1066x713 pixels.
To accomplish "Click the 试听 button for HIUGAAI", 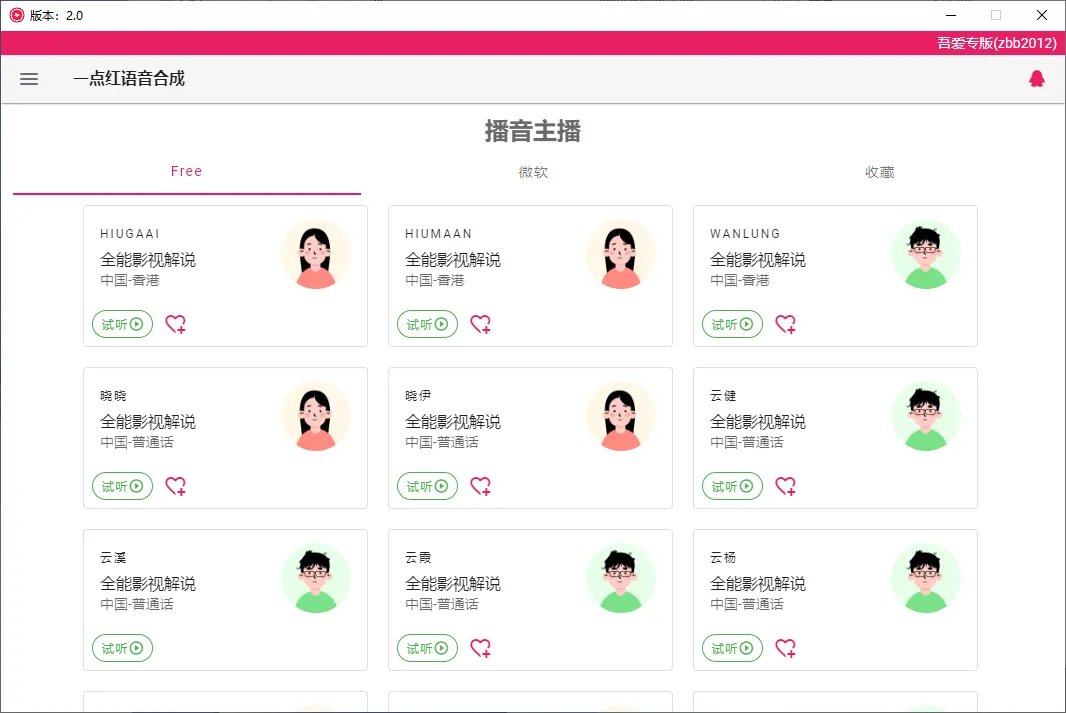I will tap(121, 324).
